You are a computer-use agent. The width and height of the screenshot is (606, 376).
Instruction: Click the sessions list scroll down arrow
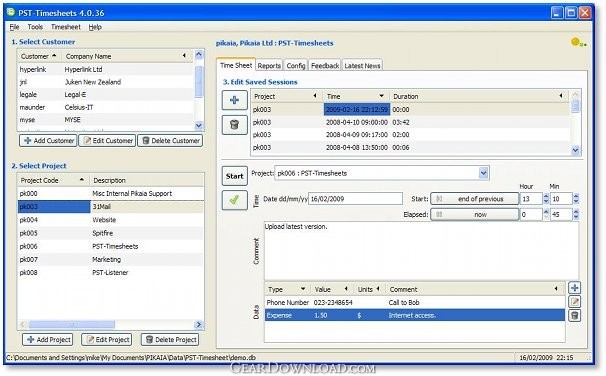575,150
